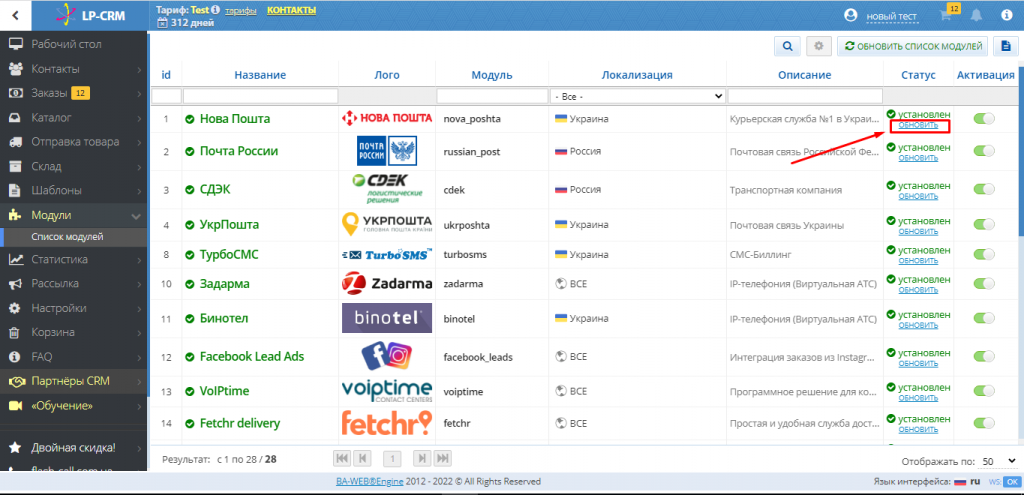Click the Каталог tray icon

pyautogui.click(x=16, y=118)
